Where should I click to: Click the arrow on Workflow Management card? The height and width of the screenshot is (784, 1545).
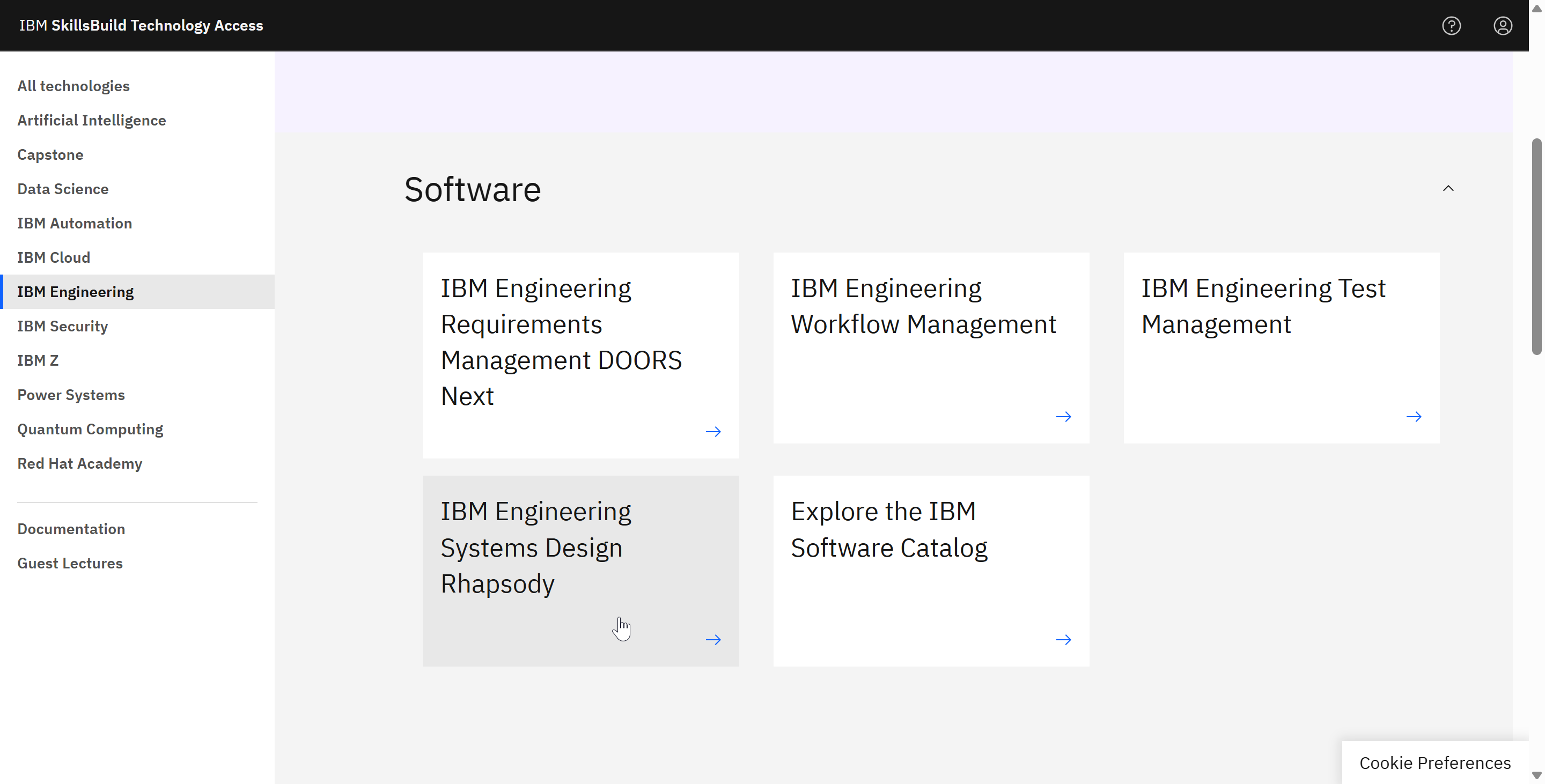pos(1063,417)
